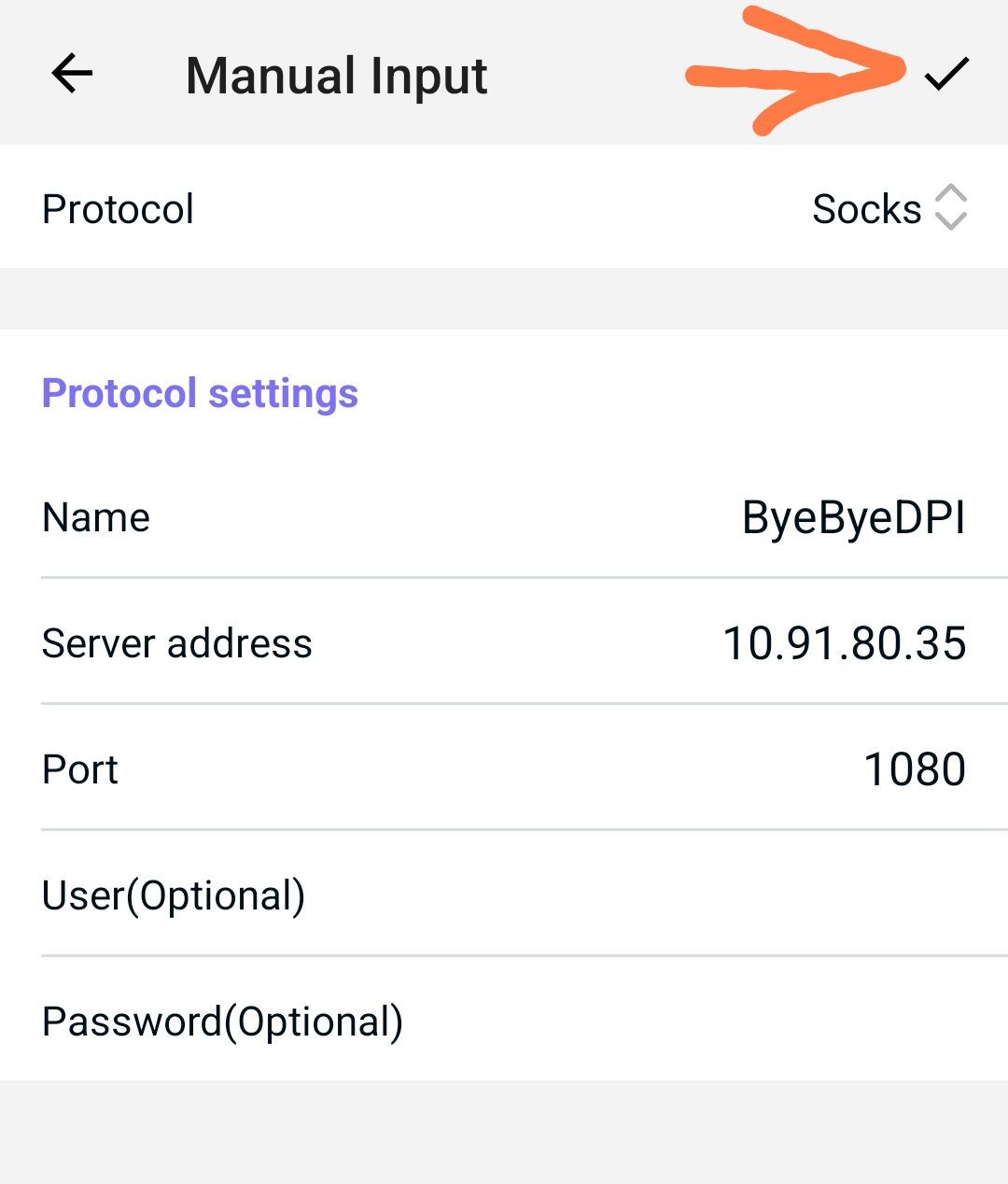Tap the empty gray area below Password

(504, 1132)
